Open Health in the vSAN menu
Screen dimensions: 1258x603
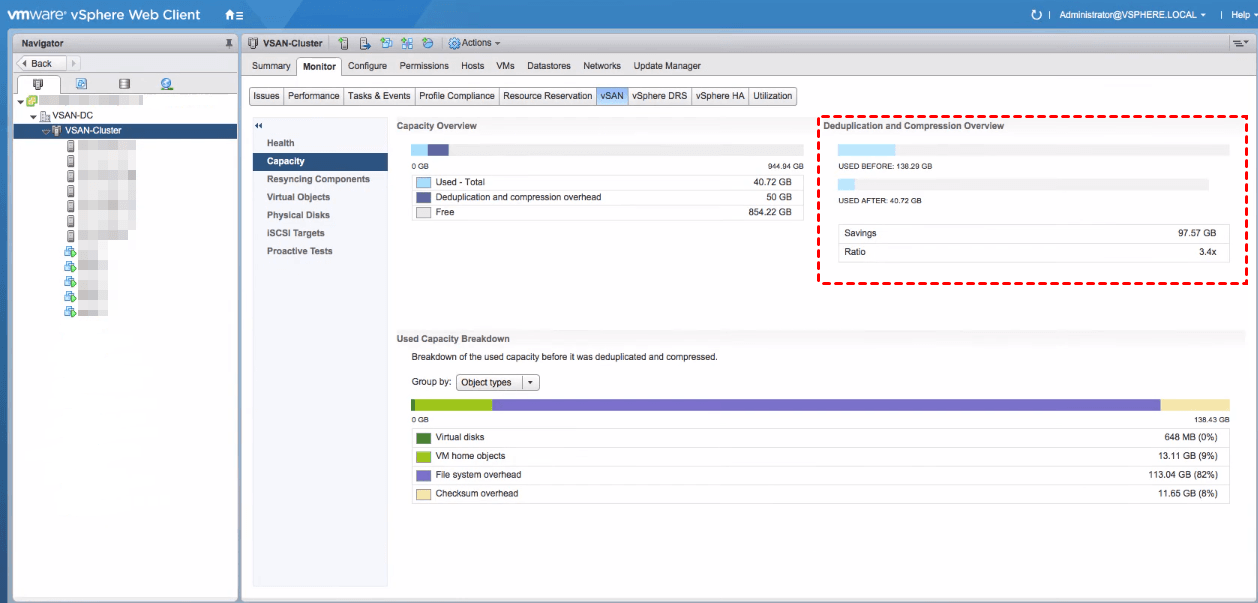point(281,143)
